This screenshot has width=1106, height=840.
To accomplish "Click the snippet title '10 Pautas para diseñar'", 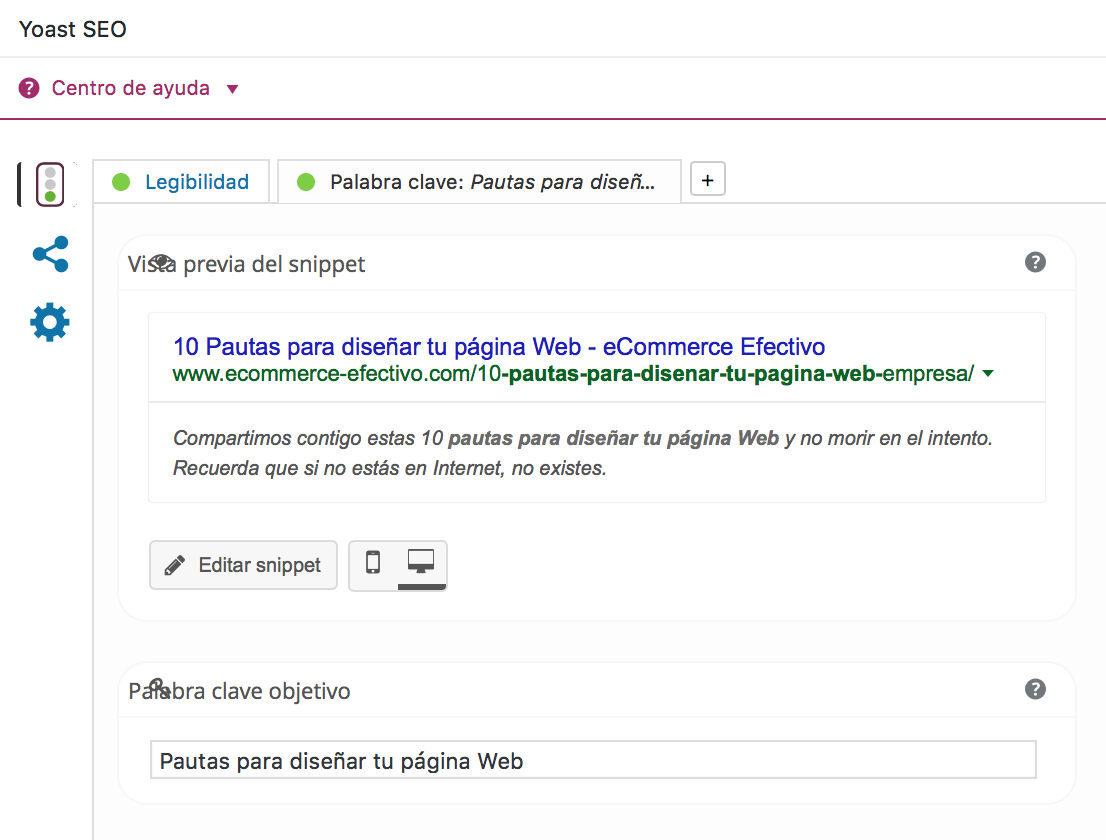I will click(499, 347).
